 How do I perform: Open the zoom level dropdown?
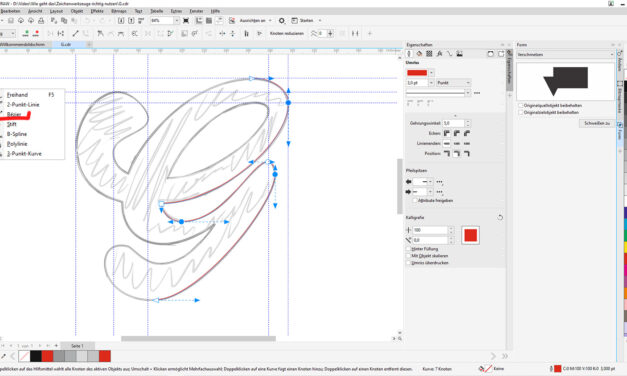tap(176, 20)
